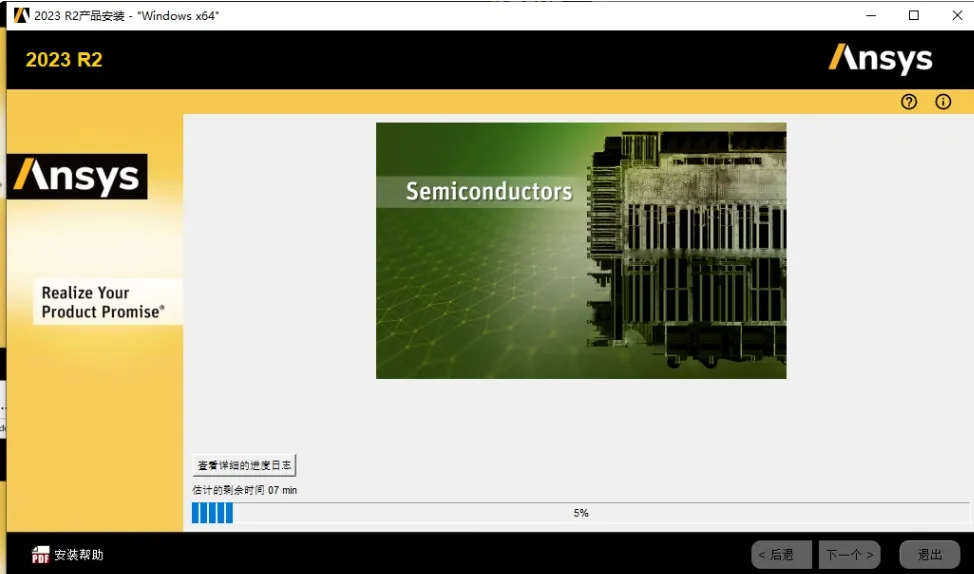974x574 pixels.
Task: Click 查看详细的进度日志 button
Action: coord(244,465)
